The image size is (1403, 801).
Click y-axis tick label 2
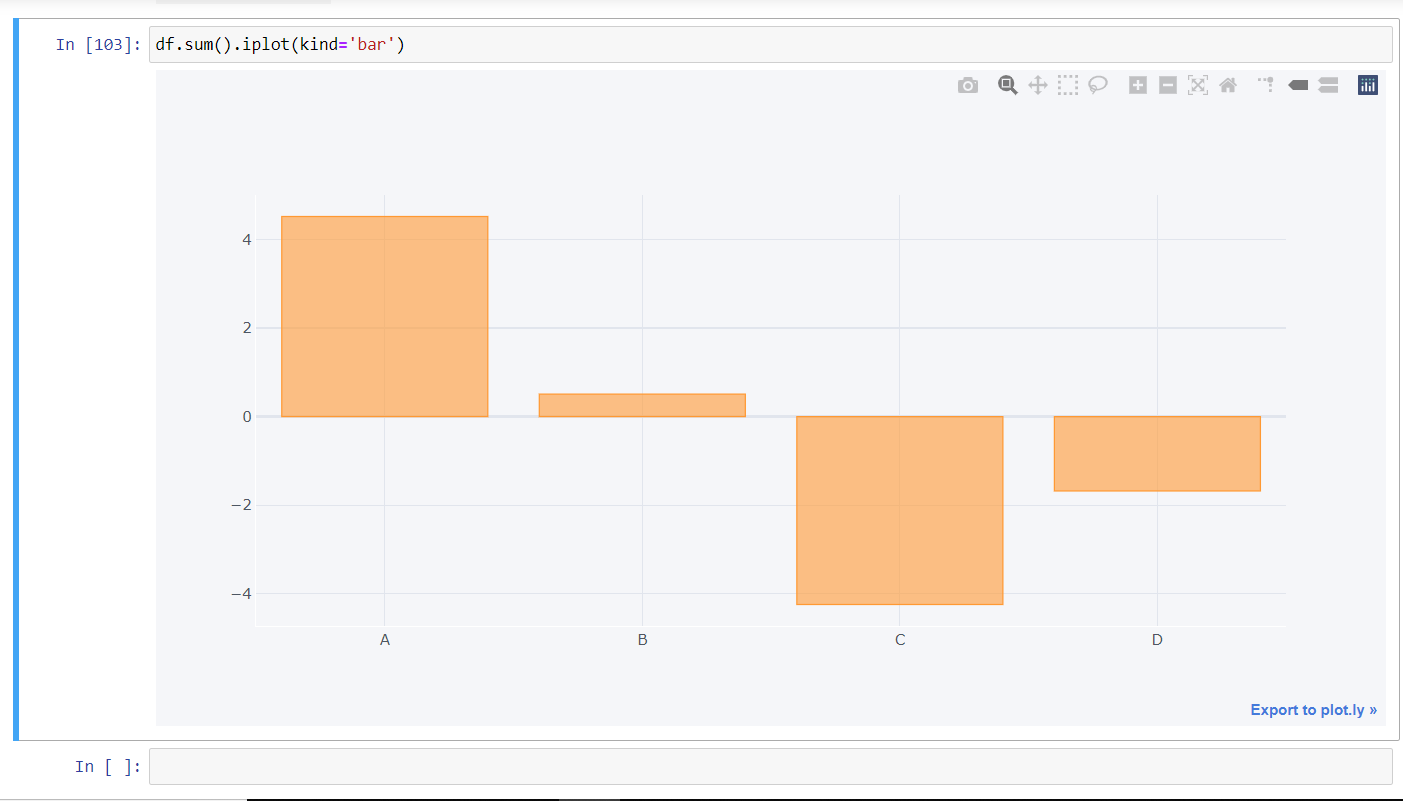(246, 328)
